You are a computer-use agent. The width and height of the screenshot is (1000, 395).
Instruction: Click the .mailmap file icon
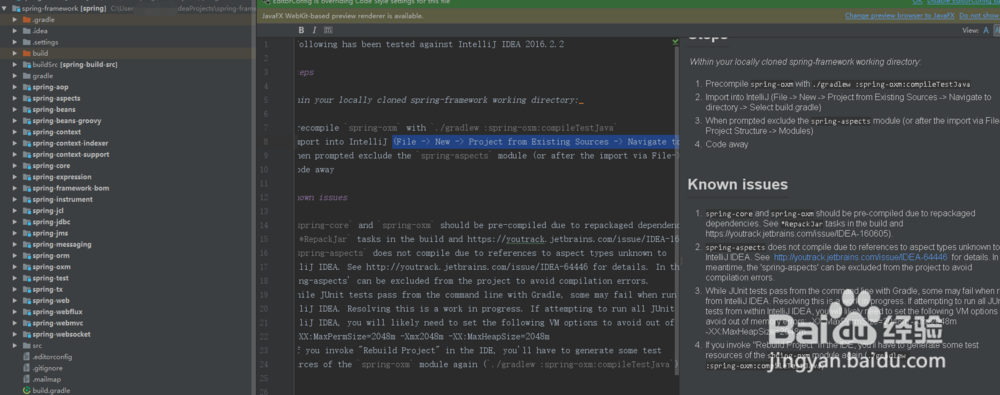tap(26, 379)
